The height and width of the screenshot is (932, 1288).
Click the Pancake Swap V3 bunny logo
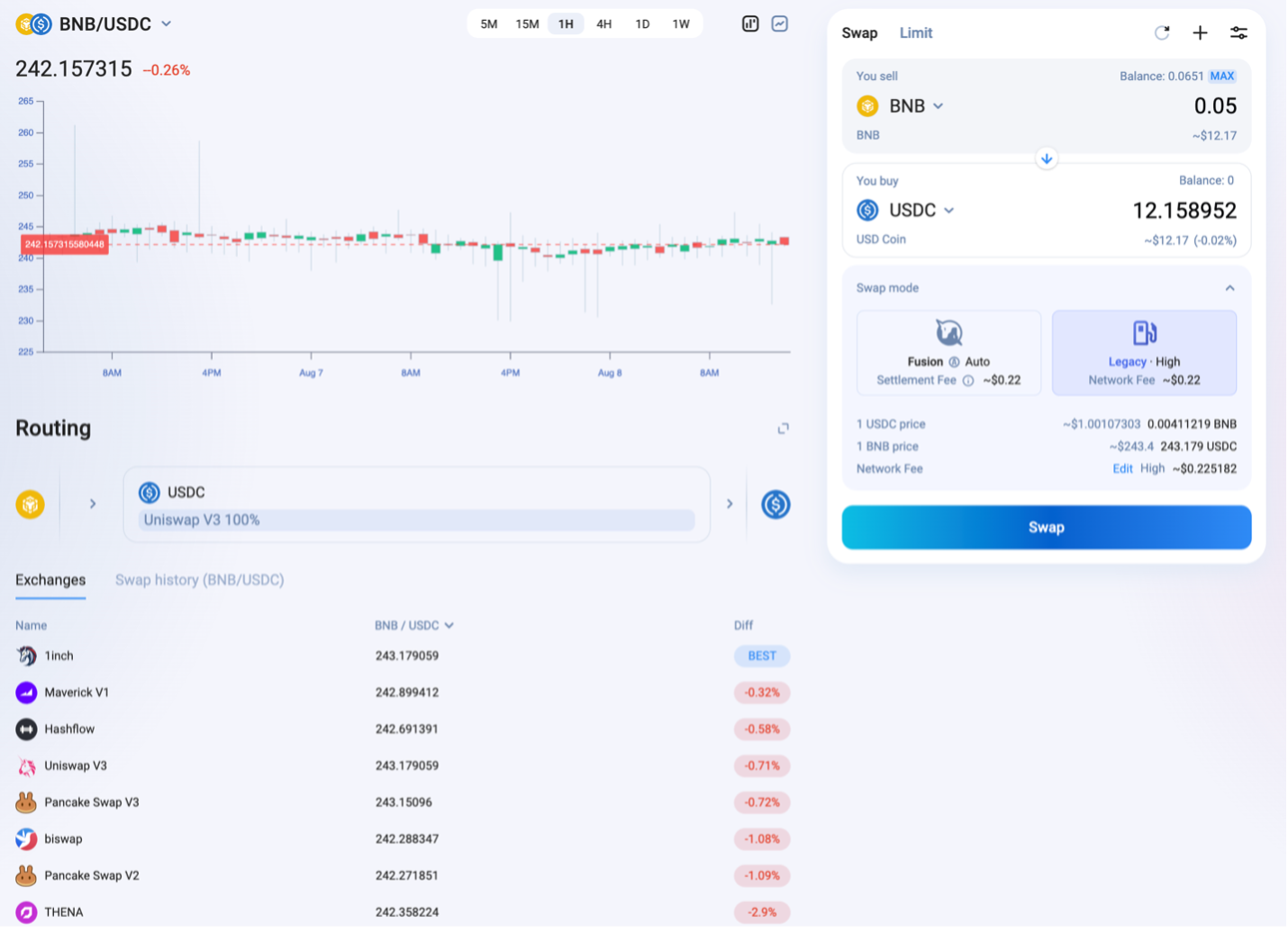[x=26, y=802]
